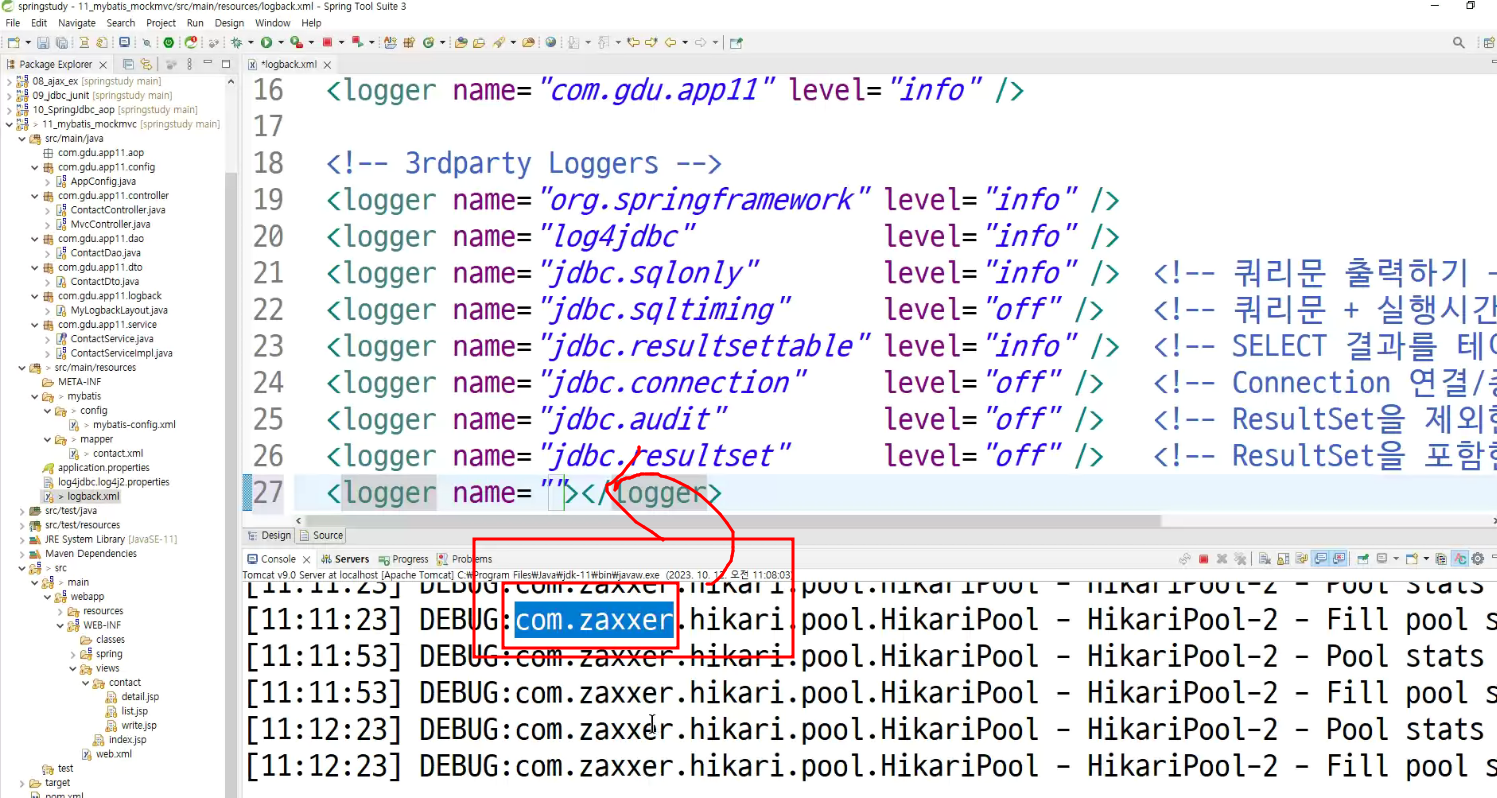The image size is (1497, 798).
Task: Click the globe web browser toolbar icon
Action: point(550,43)
